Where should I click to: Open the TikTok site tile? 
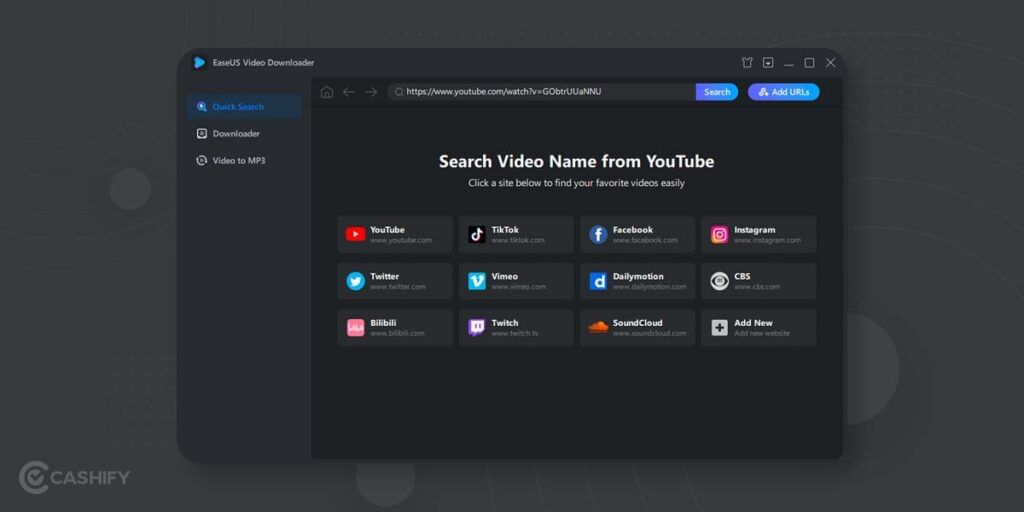[x=516, y=234]
